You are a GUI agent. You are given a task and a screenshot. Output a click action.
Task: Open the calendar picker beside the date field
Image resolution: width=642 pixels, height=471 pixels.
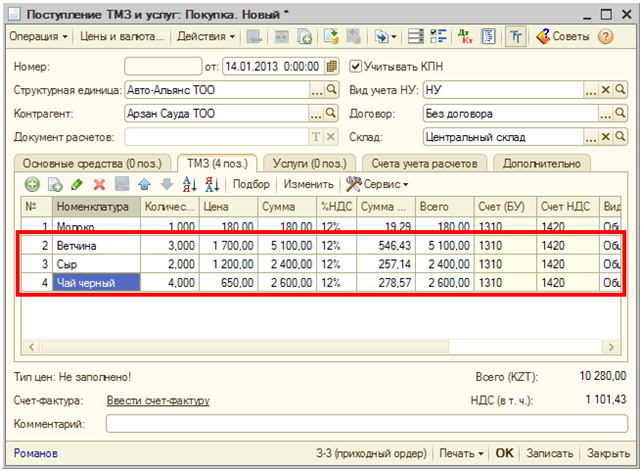click(x=332, y=66)
